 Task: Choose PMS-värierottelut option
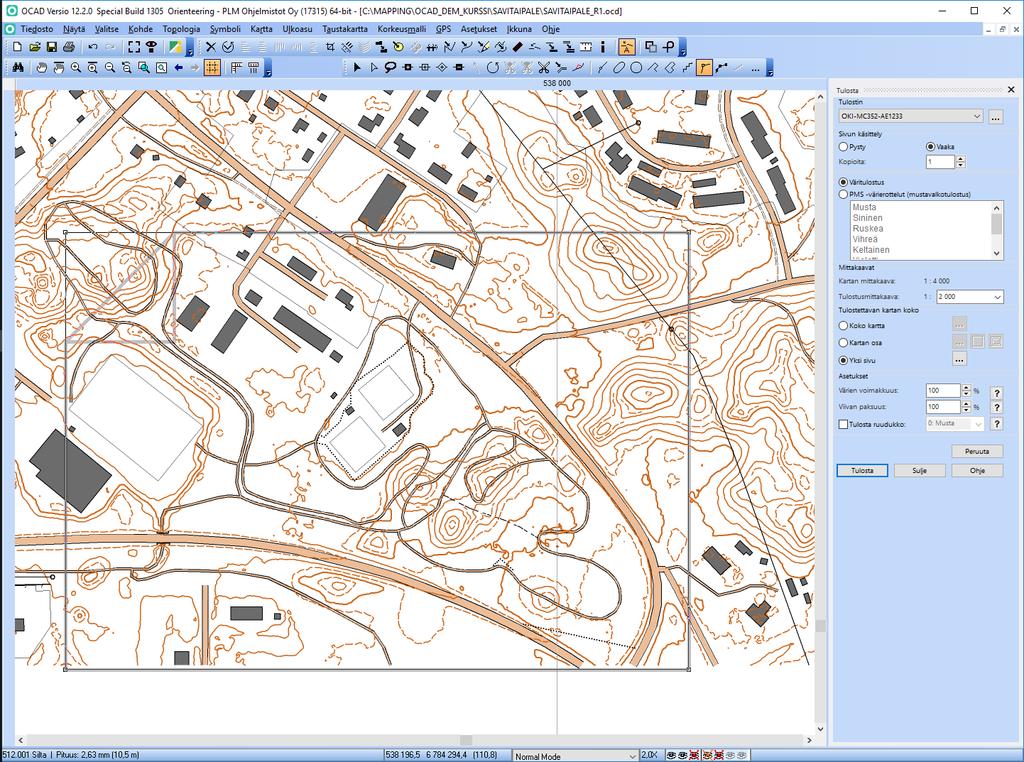point(843,195)
